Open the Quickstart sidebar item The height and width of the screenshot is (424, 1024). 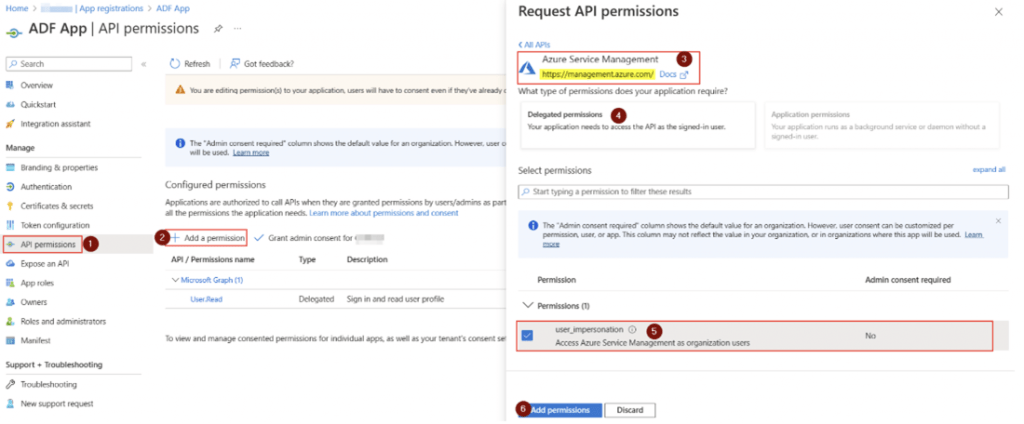click(x=38, y=105)
